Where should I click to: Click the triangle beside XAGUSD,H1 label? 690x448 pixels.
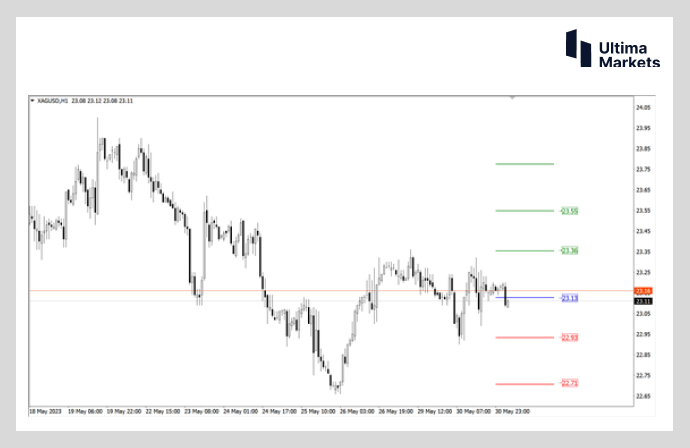pyautogui.click(x=32, y=101)
